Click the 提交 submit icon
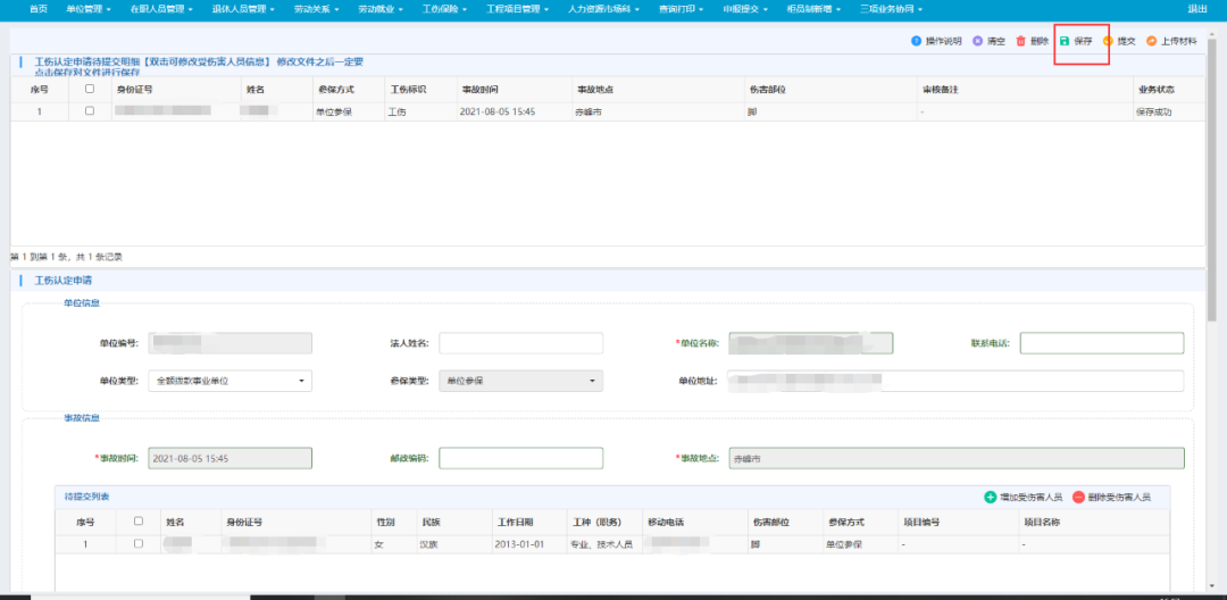Viewport: 1227px width, 600px height. tap(1108, 41)
